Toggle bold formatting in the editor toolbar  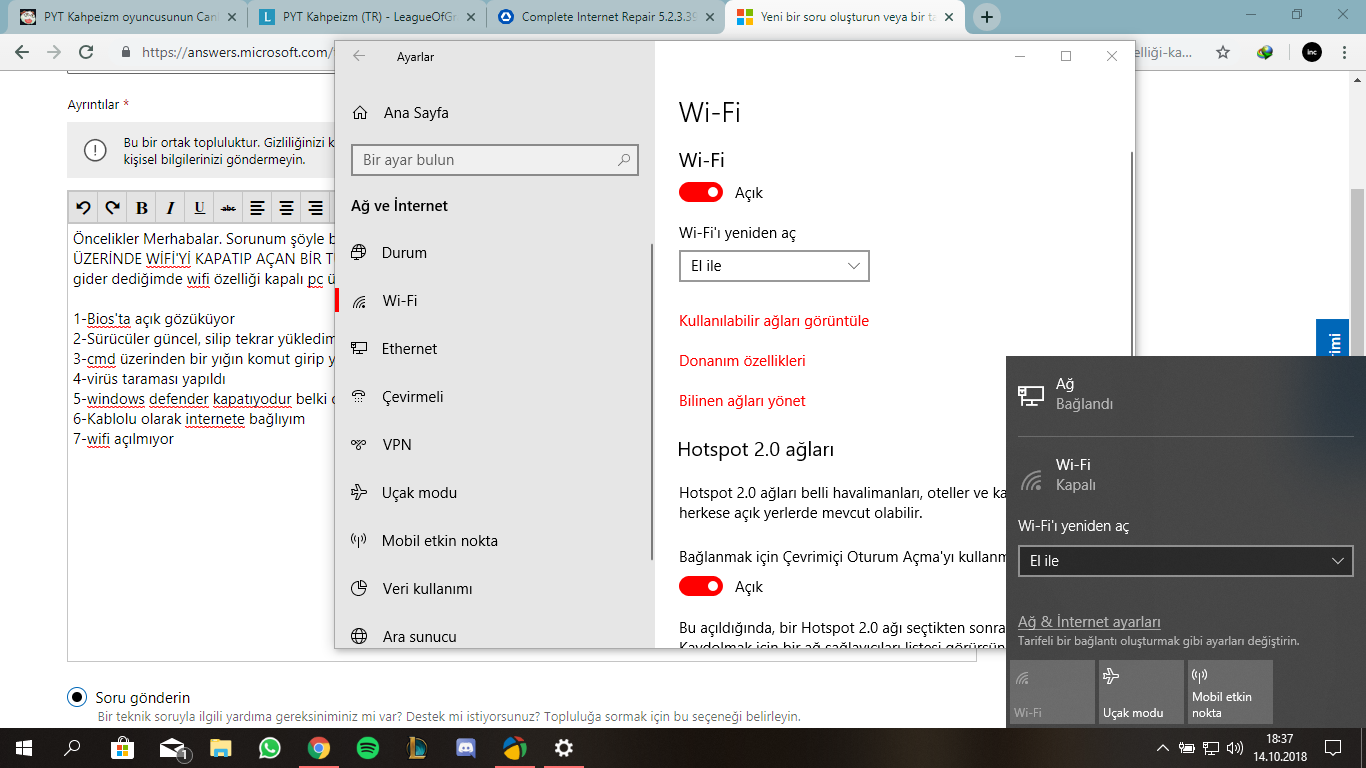[141, 207]
